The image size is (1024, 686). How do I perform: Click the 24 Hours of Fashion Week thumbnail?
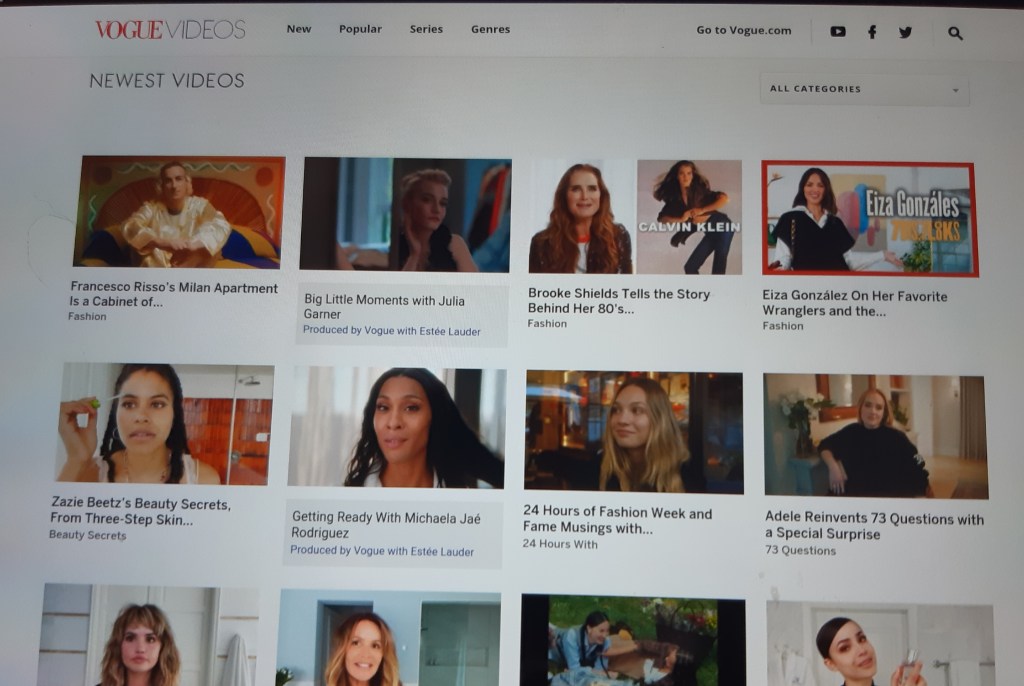tap(633, 432)
